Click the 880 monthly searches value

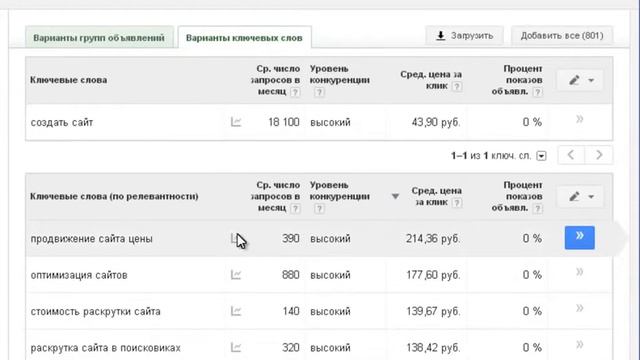pos(291,275)
